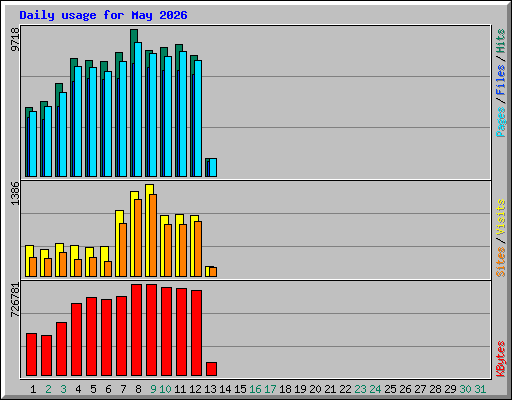512x400 pixels.
Task: Click the 726781 KBytes axis value
Action: [x=15, y=300]
